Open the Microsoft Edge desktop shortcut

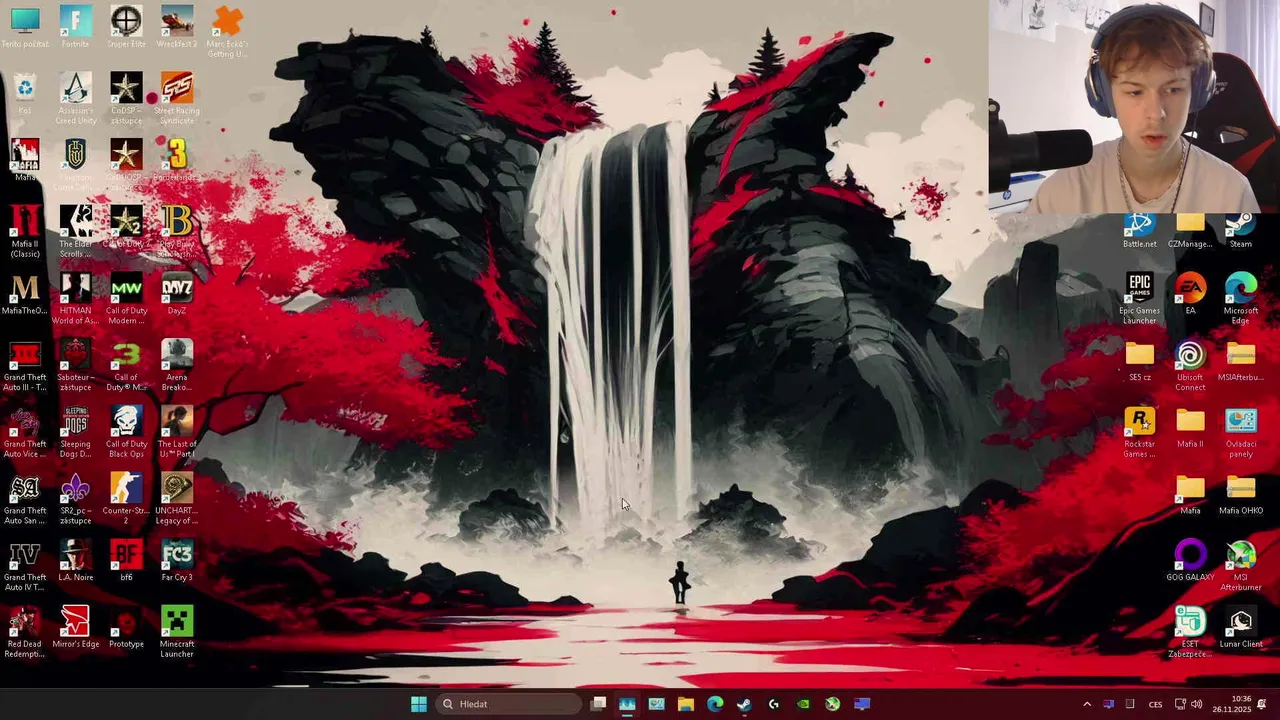tap(1241, 299)
